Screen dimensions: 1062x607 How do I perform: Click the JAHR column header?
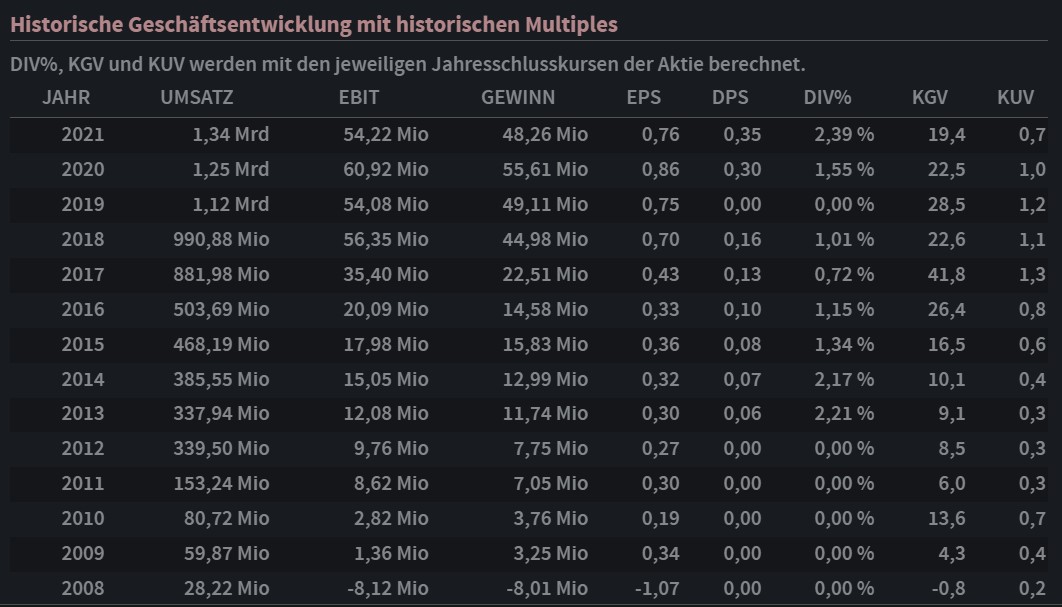pos(66,98)
